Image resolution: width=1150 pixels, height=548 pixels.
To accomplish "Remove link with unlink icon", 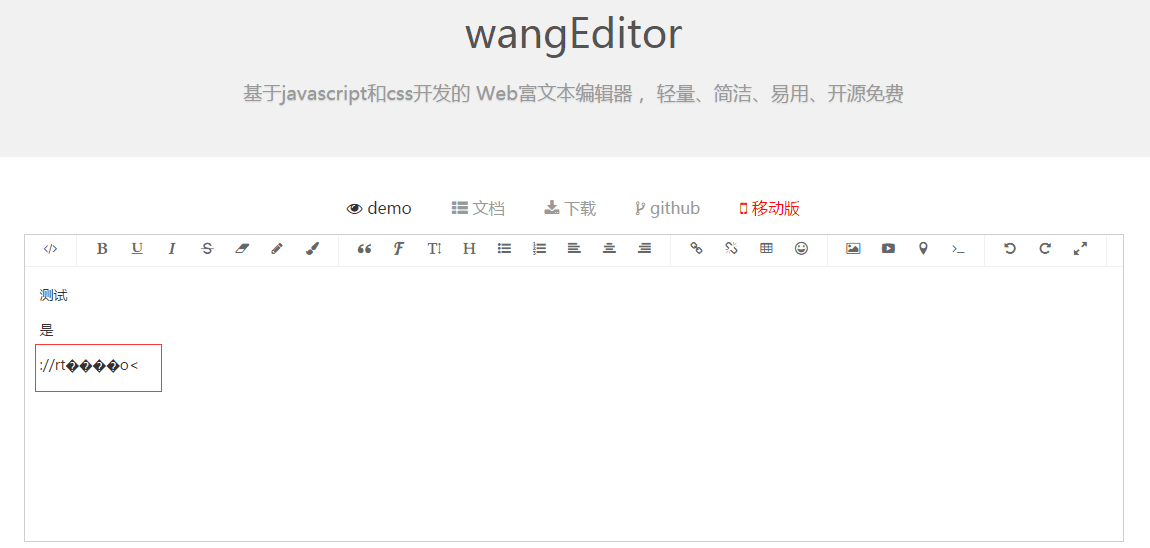I will pyautogui.click(x=731, y=249).
